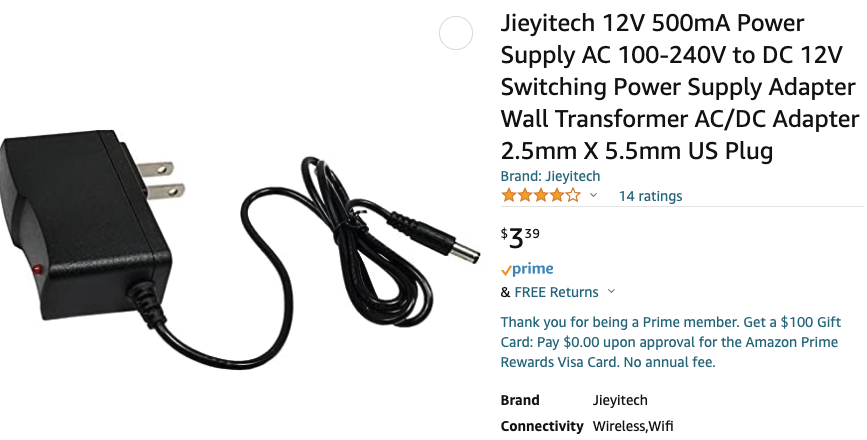This screenshot has height=440, width=867.
Task: Click the Jieyitech 12V 500mA product title
Action: pyautogui.click(x=680, y=87)
